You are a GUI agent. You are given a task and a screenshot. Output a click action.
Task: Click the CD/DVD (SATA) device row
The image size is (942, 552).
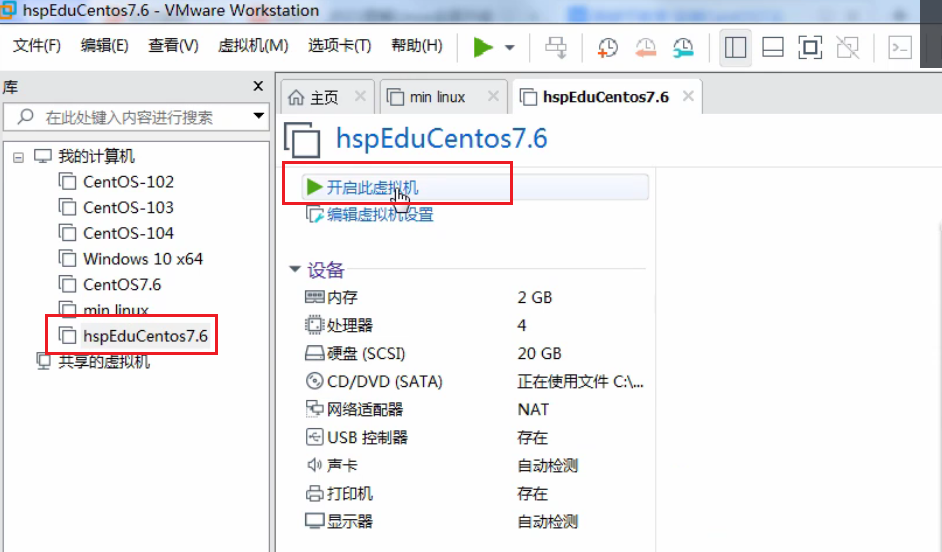click(x=475, y=381)
